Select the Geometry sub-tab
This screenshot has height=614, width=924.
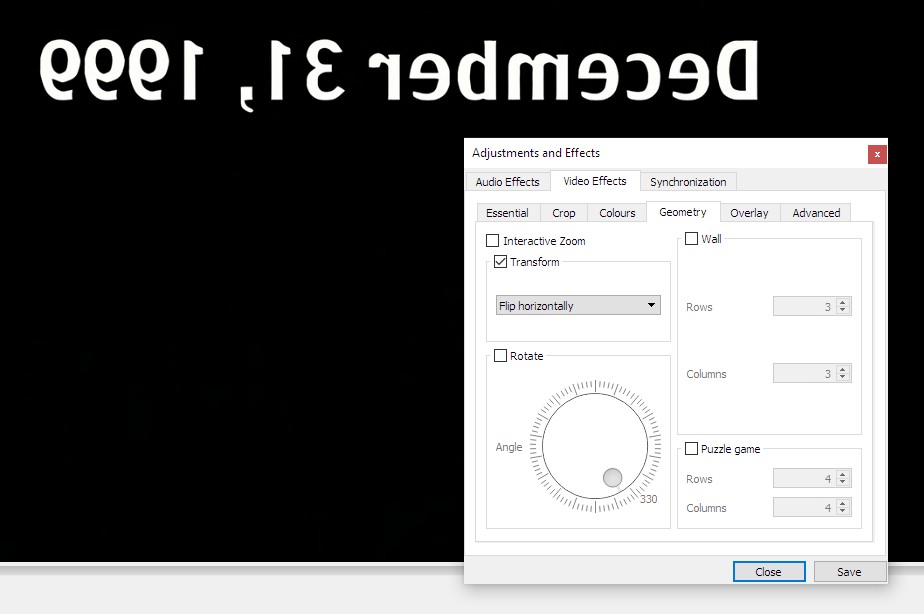coord(682,212)
